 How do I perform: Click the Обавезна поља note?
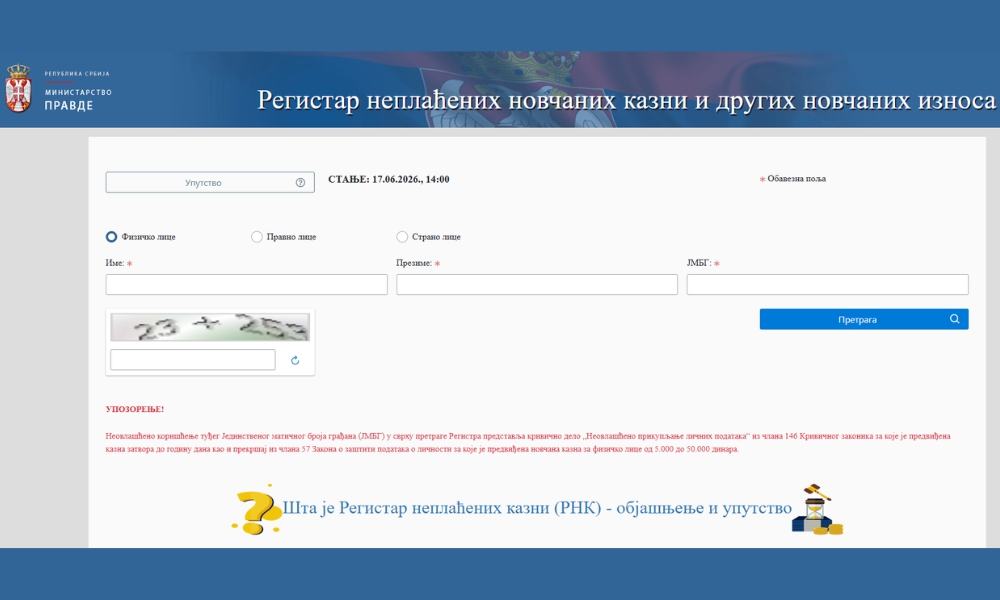pos(793,179)
